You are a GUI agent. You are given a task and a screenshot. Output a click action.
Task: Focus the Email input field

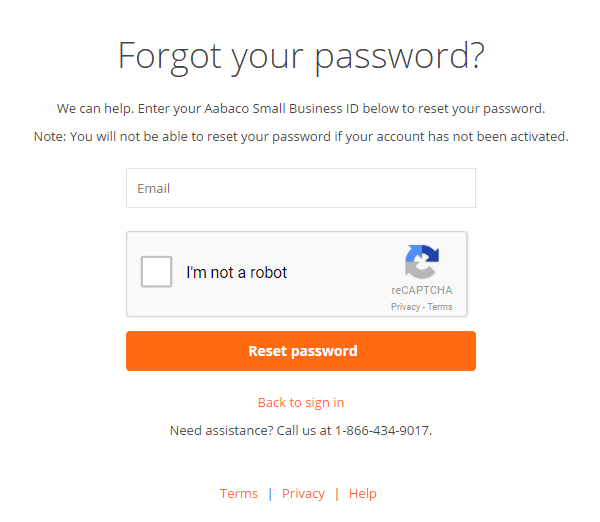300,188
